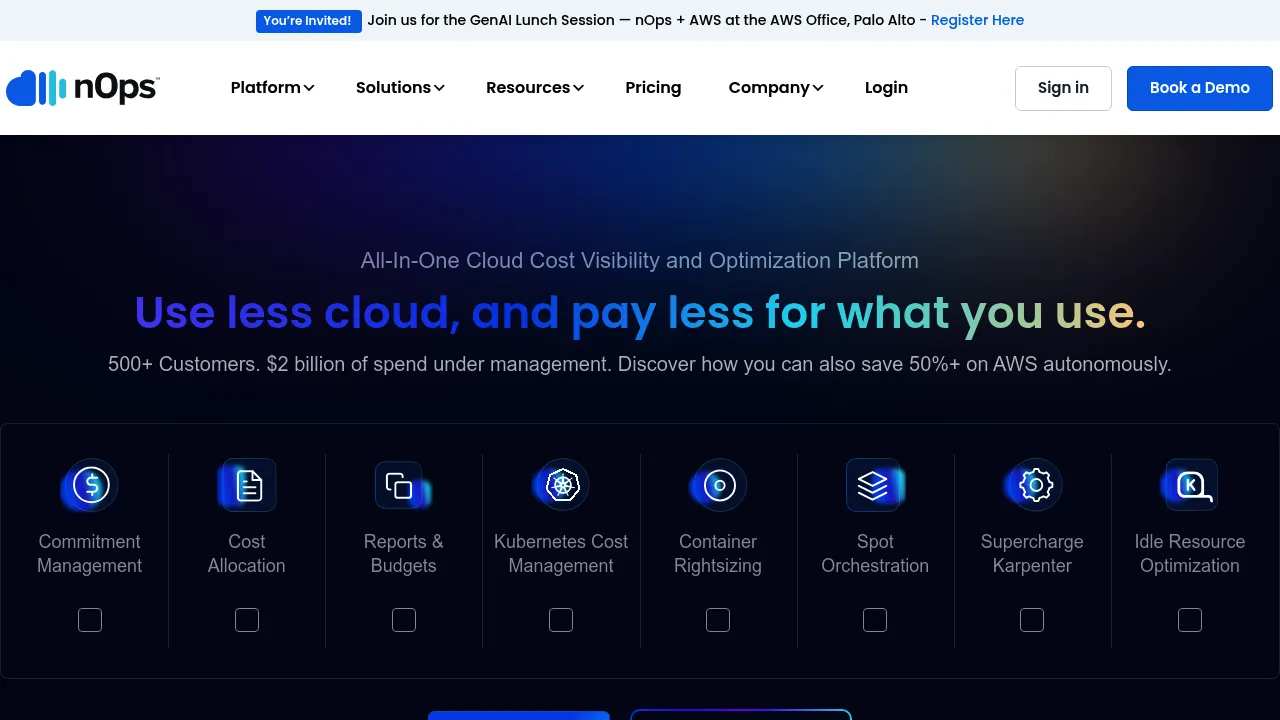
Task: Open the Solutions dropdown menu
Action: (x=400, y=88)
